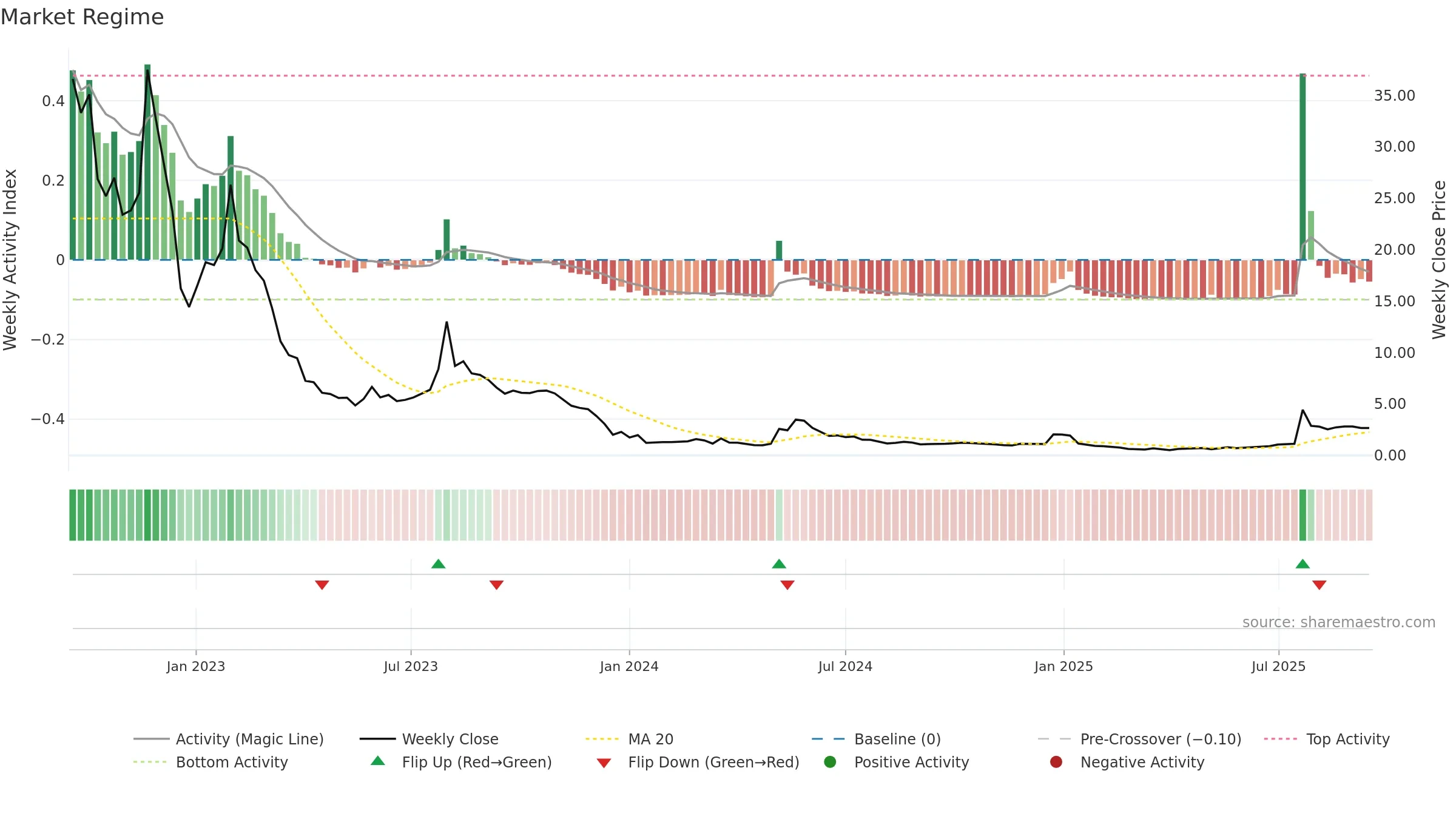Click the Positive Activity legend label
This screenshot has height=819, width=1456.
911,762
